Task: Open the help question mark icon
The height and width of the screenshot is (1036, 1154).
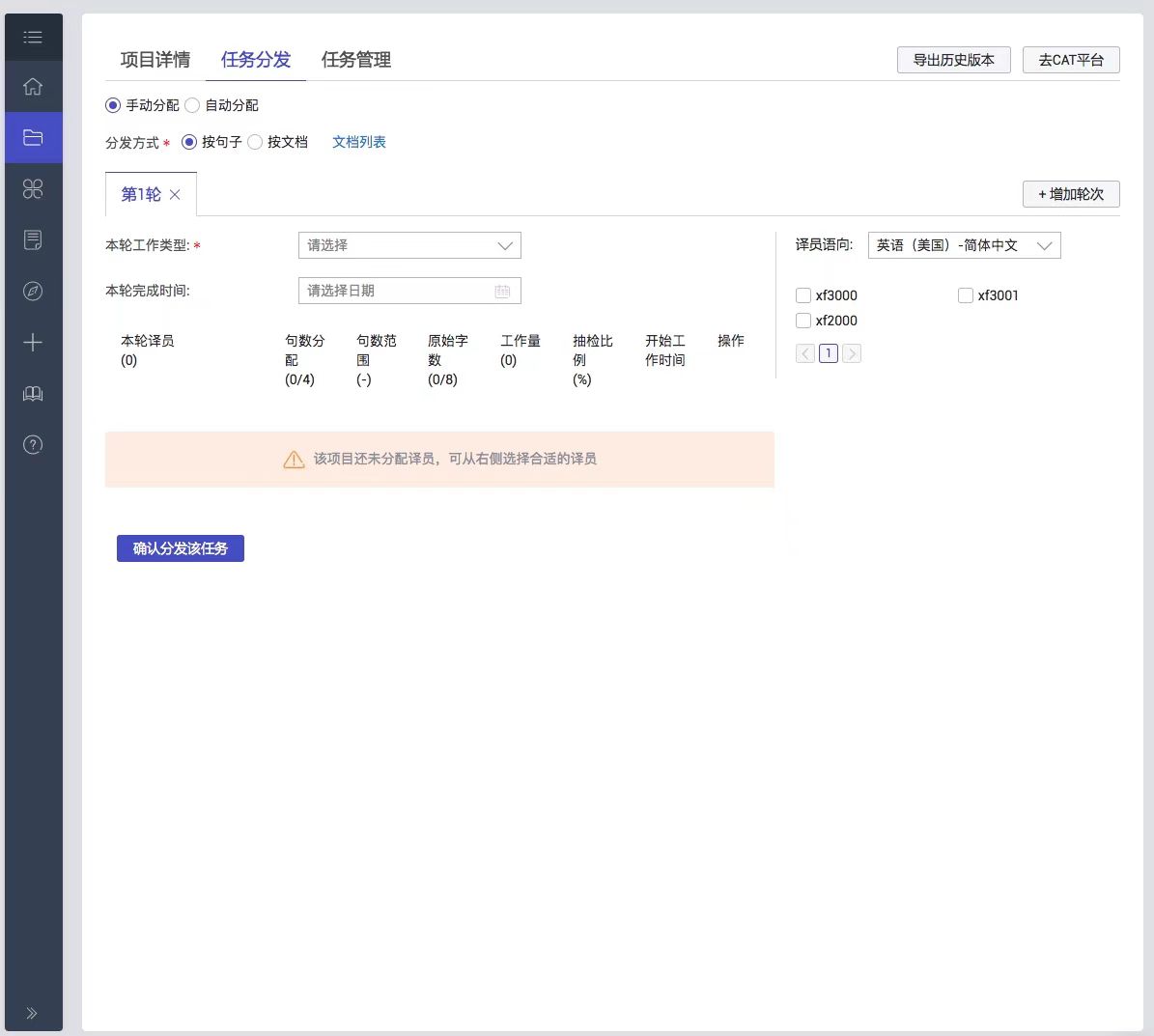Action: tap(33, 444)
